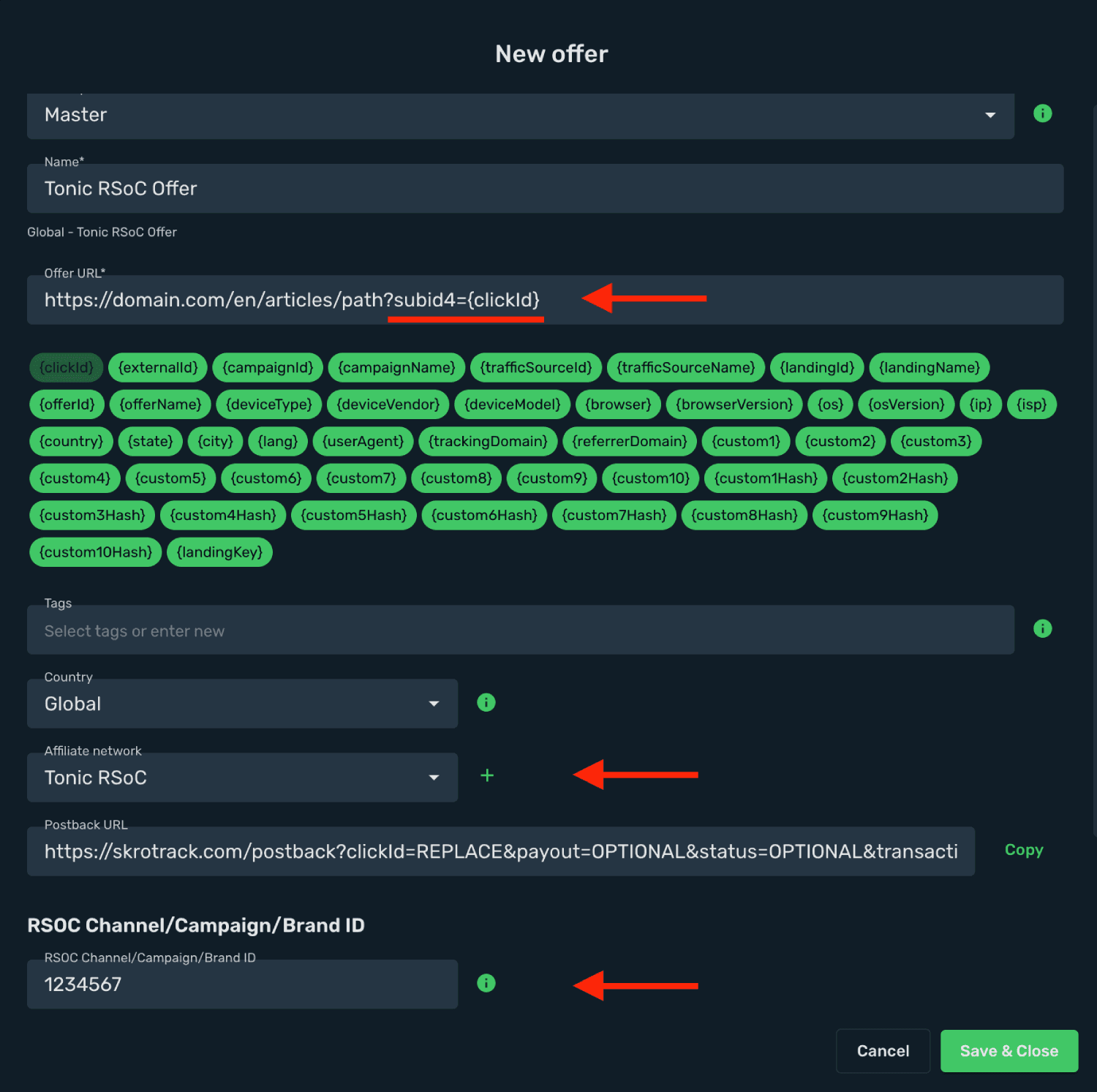Screen dimensions: 1097x1092
Task: Insert the {custom9} token
Action: (552, 478)
